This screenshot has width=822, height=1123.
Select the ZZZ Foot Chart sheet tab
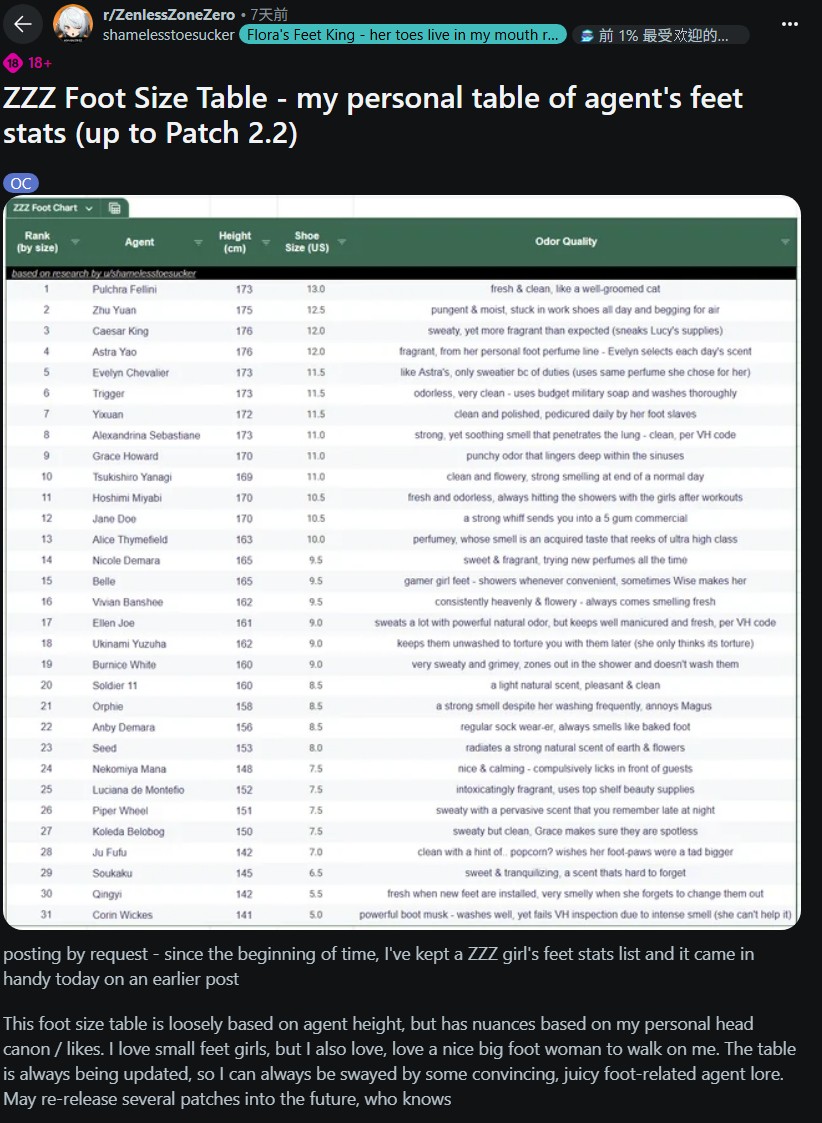click(x=48, y=208)
